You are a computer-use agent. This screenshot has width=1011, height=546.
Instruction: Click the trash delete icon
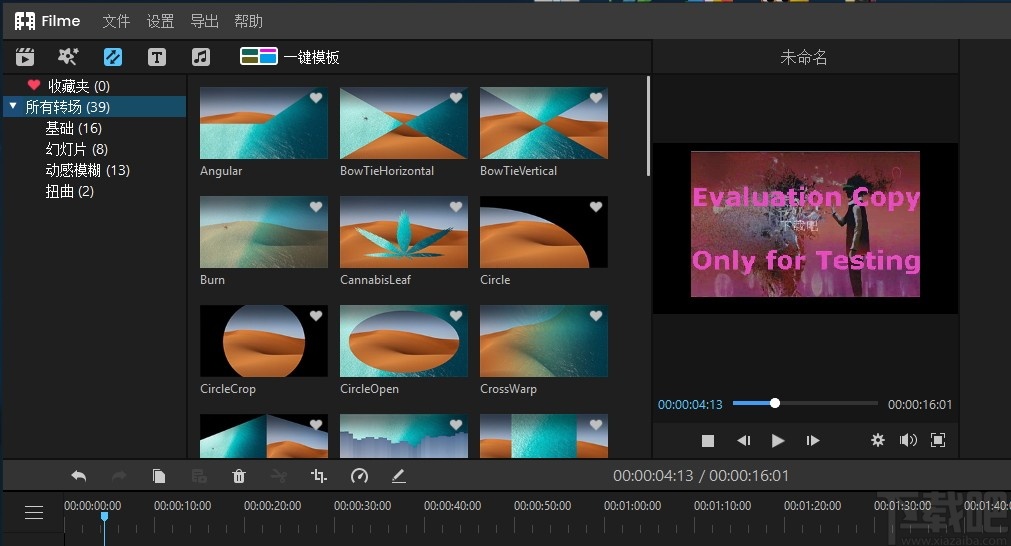[239, 476]
